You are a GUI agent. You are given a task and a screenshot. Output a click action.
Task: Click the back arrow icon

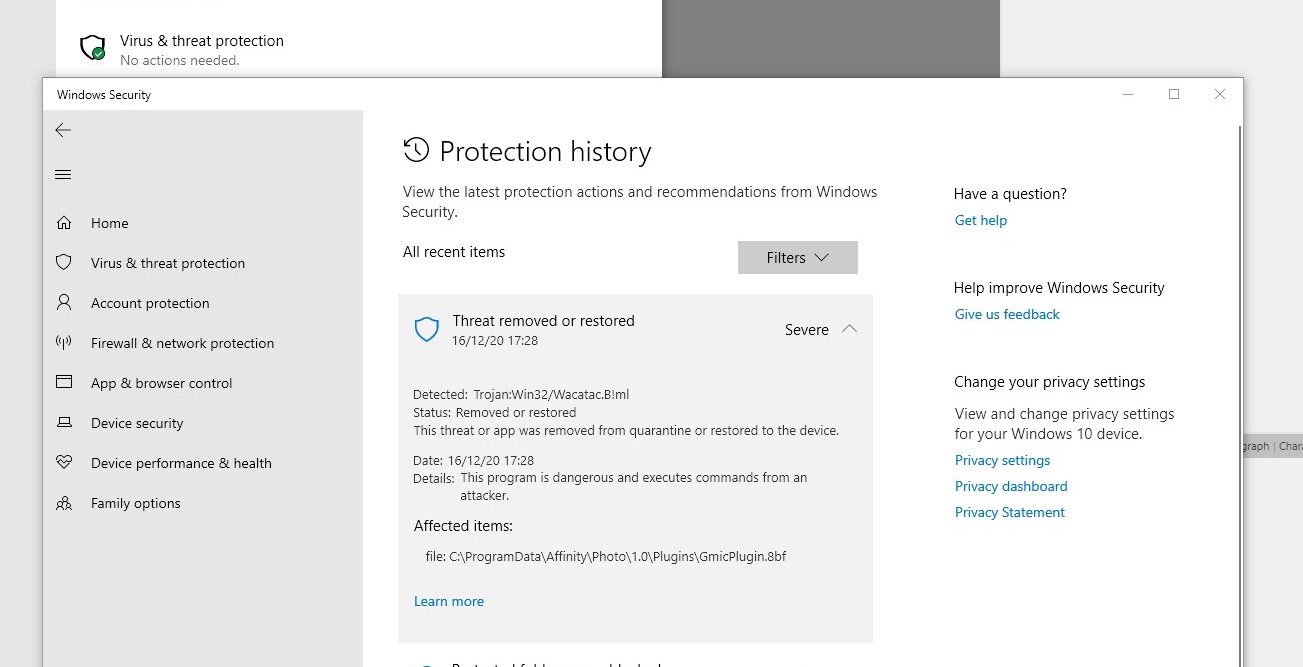point(63,130)
